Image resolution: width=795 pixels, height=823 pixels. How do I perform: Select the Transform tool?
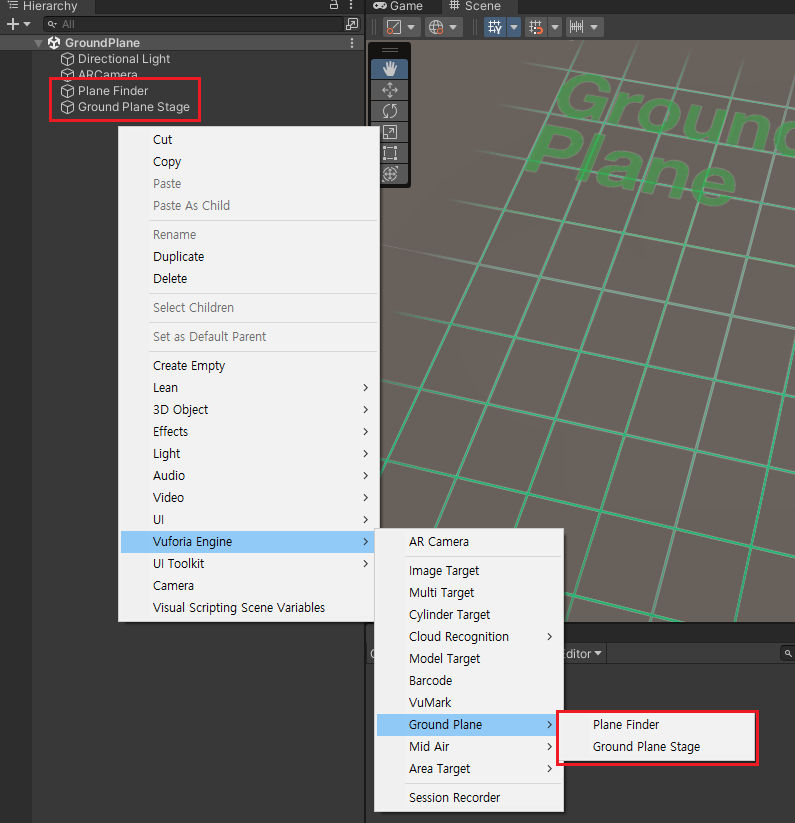(389, 173)
